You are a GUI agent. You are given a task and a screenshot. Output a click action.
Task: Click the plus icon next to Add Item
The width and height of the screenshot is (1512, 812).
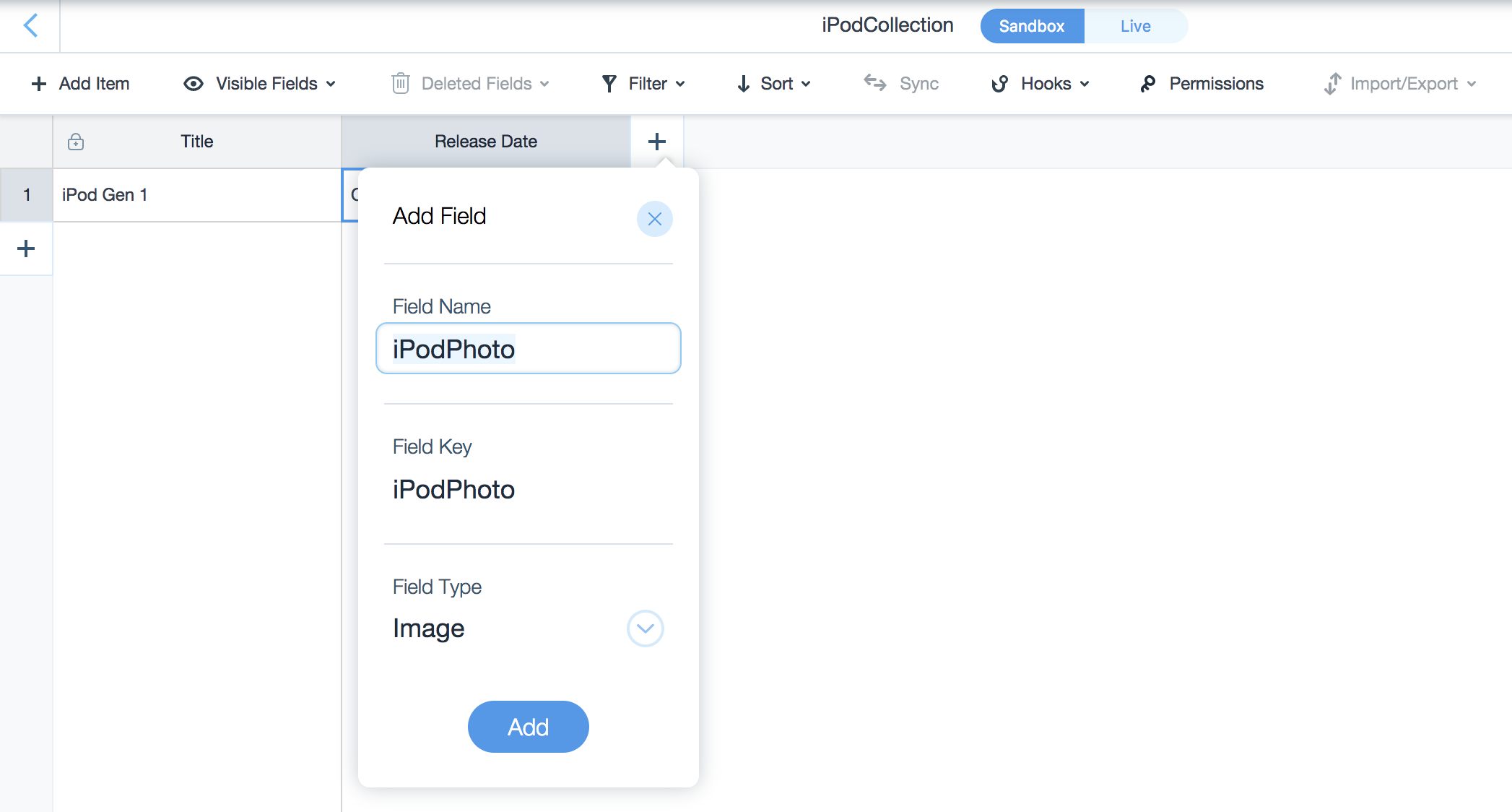click(39, 84)
